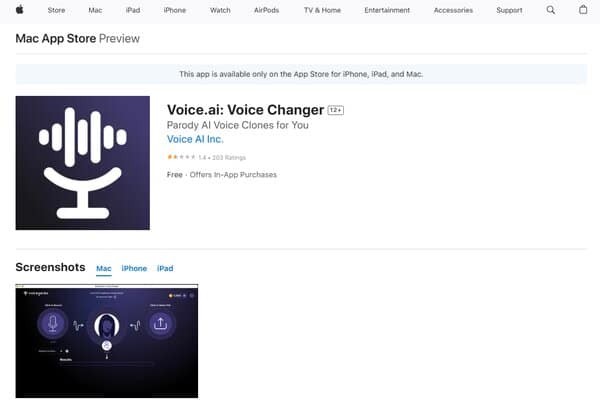Click 'Parody AI Voice Clones for You' subtitle
Image resolution: width=600 pixels, height=410 pixels.
(x=238, y=125)
